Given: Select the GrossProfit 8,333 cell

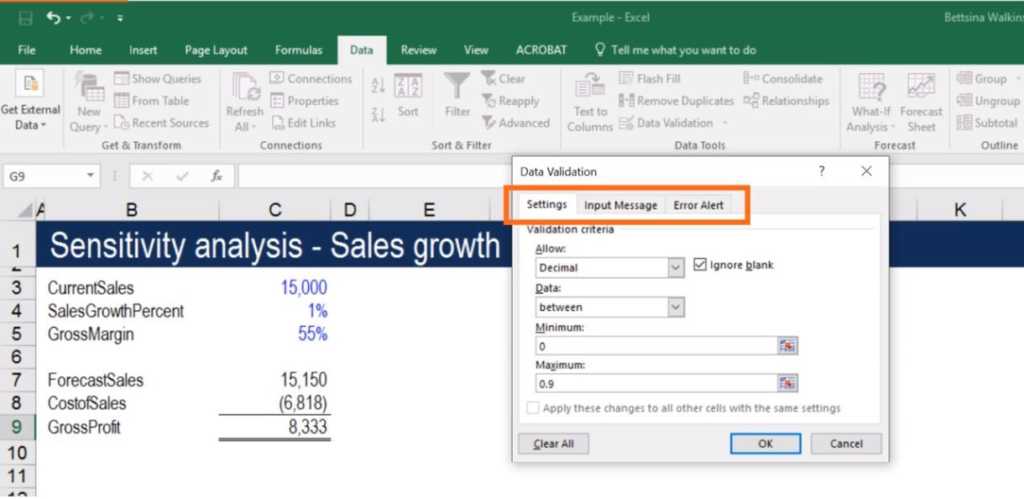Looking at the screenshot, I should point(275,428).
